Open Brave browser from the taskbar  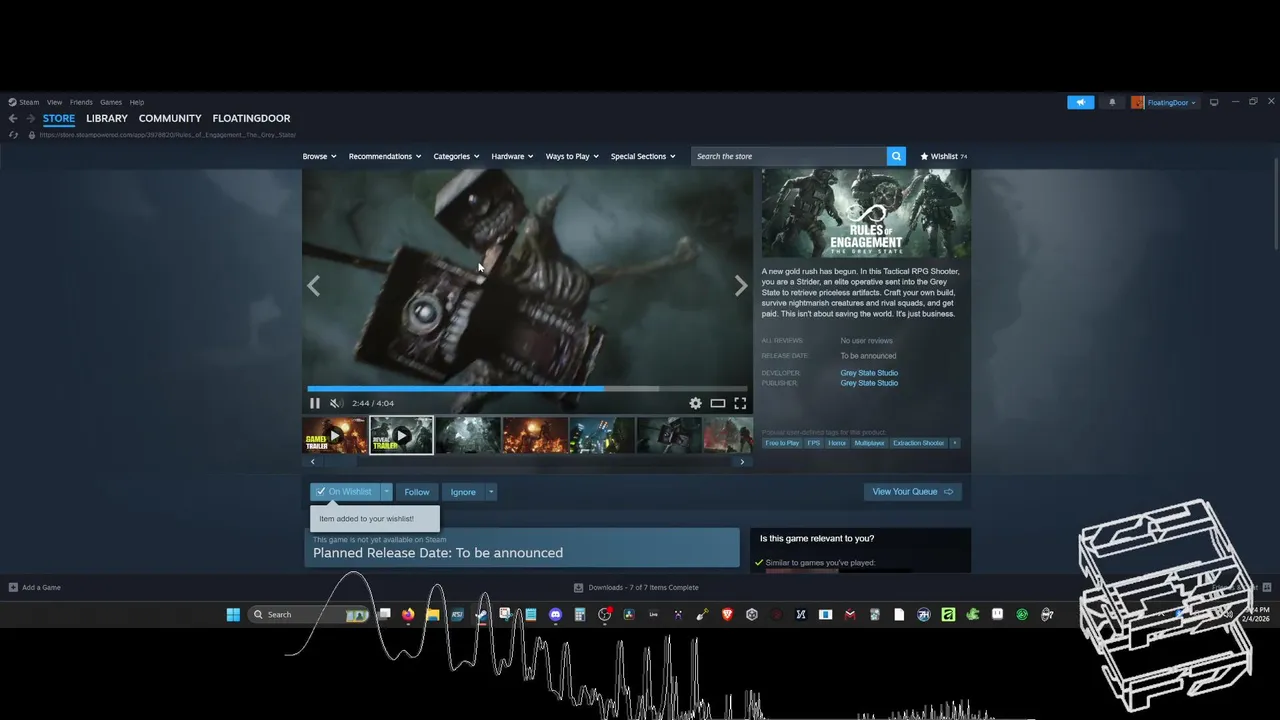pos(727,614)
